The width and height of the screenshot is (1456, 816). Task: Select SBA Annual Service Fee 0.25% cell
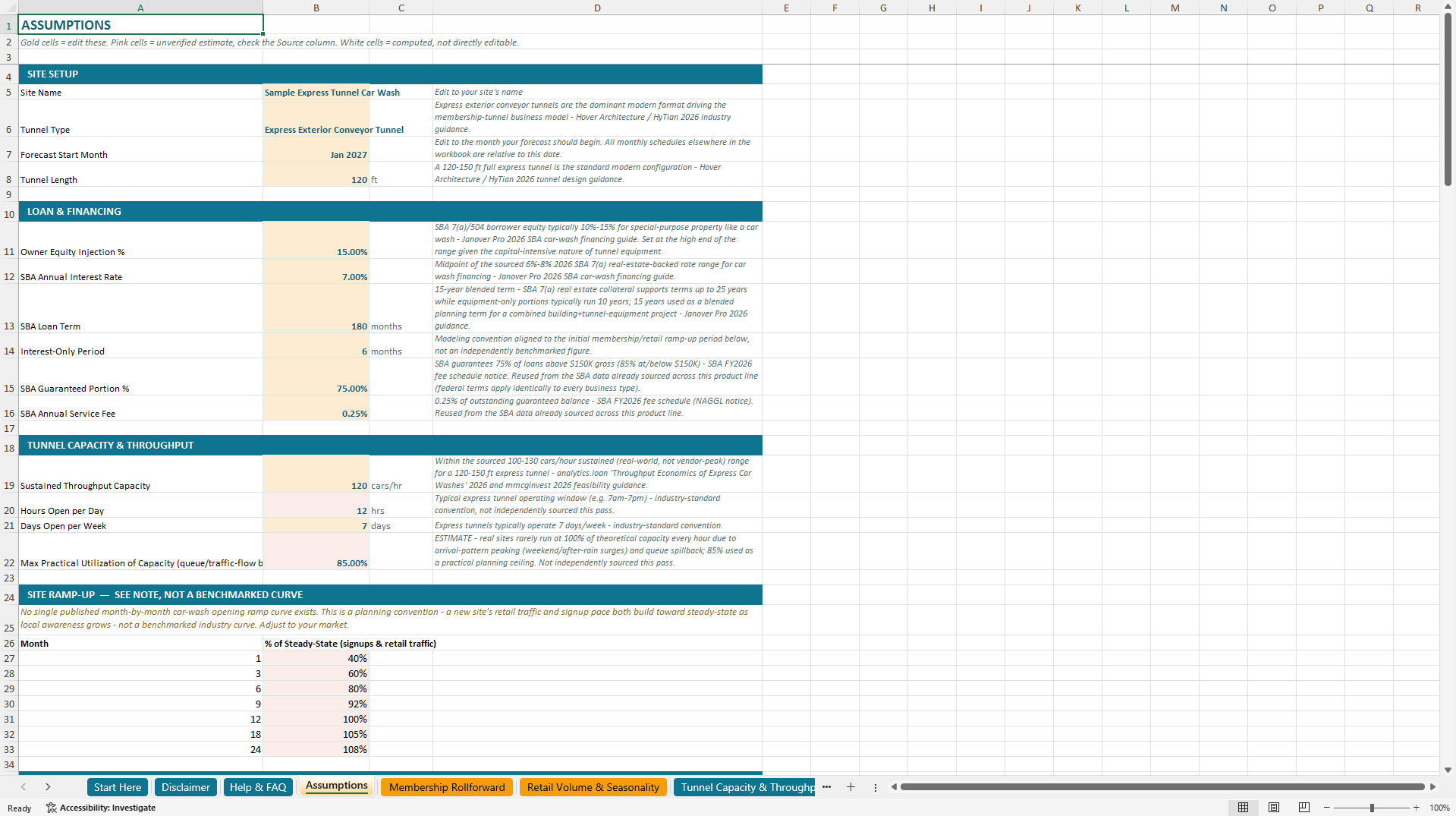tap(316, 408)
